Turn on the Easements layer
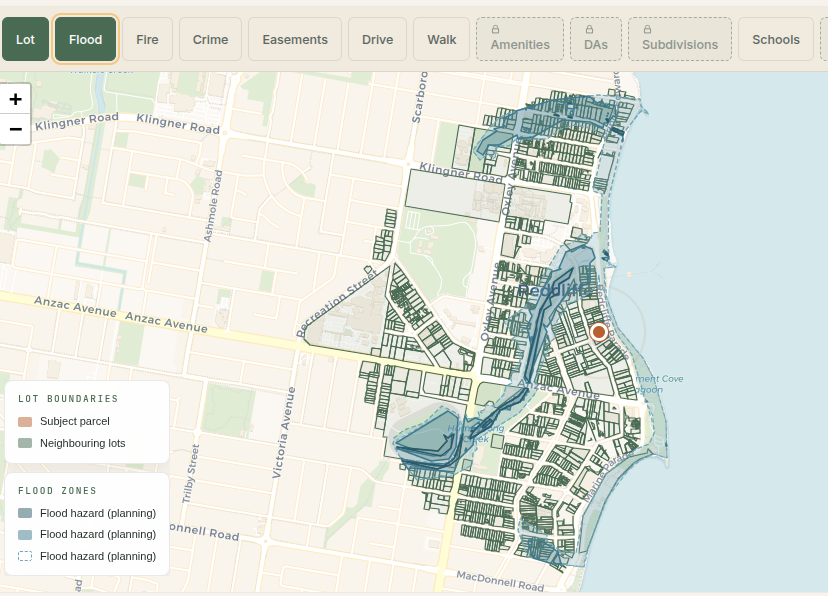This screenshot has height=596, width=828. click(x=295, y=39)
